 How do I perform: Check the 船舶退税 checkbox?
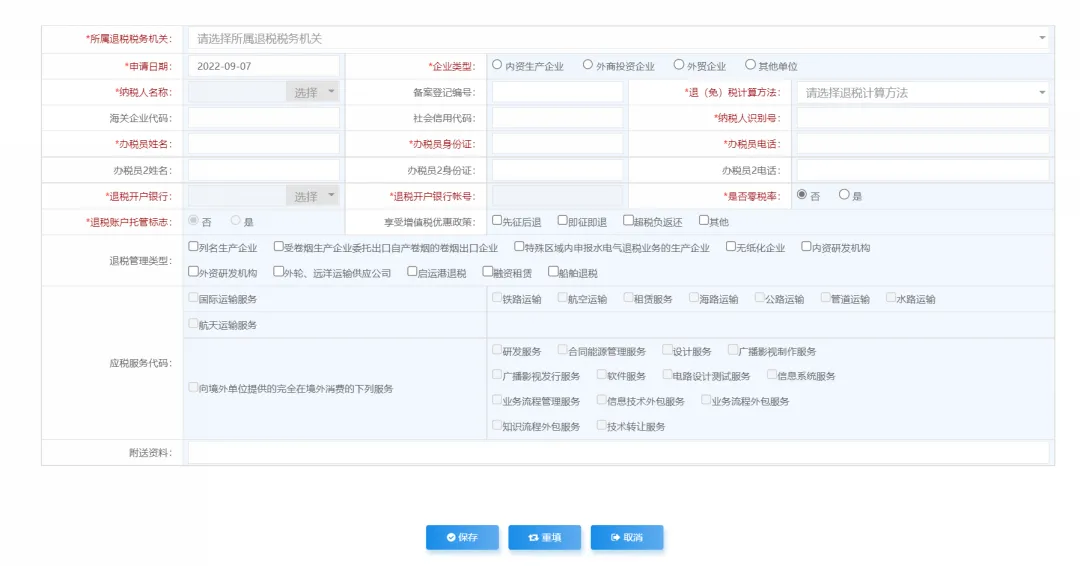(553, 272)
